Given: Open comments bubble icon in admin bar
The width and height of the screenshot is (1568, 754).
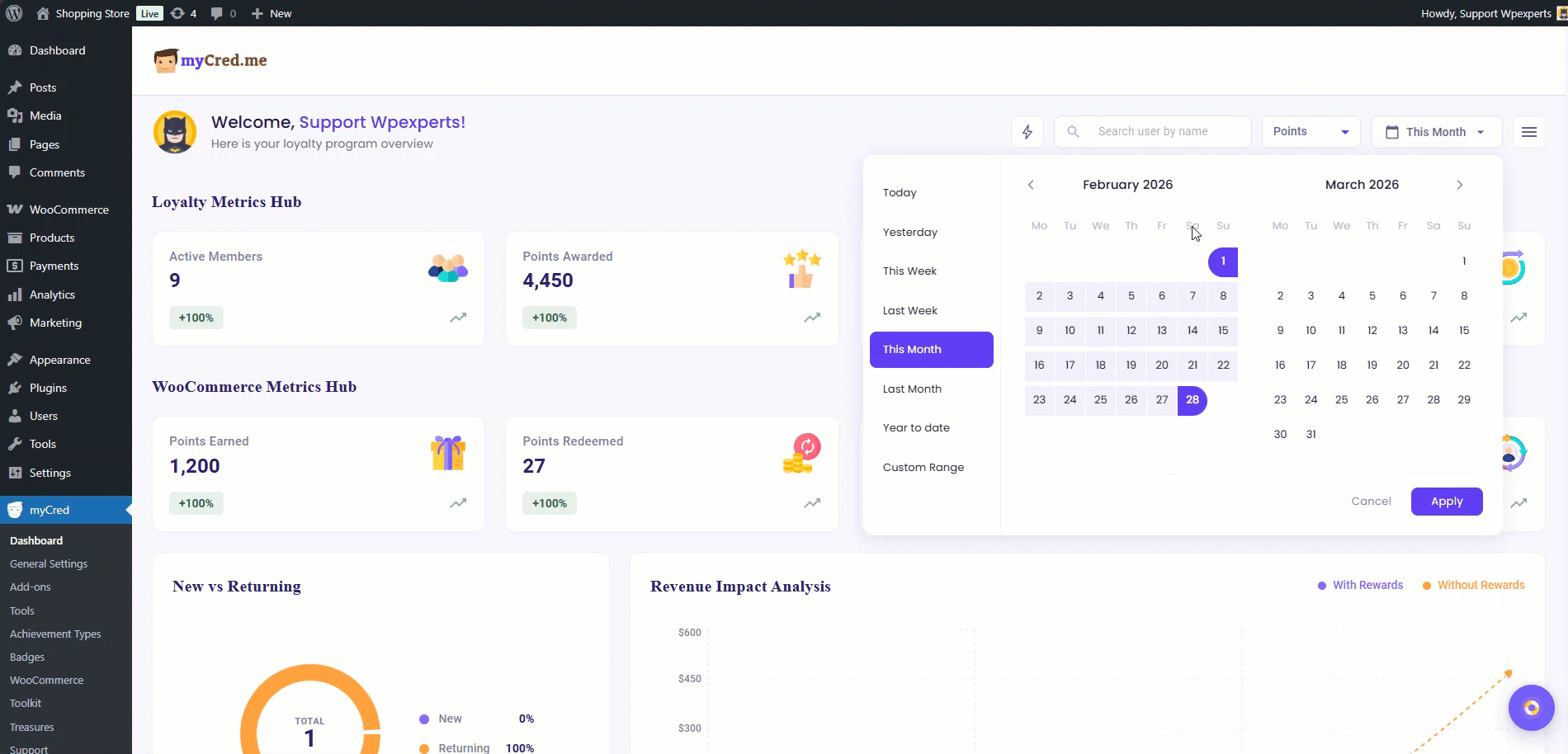Looking at the screenshot, I should [222, 13].
